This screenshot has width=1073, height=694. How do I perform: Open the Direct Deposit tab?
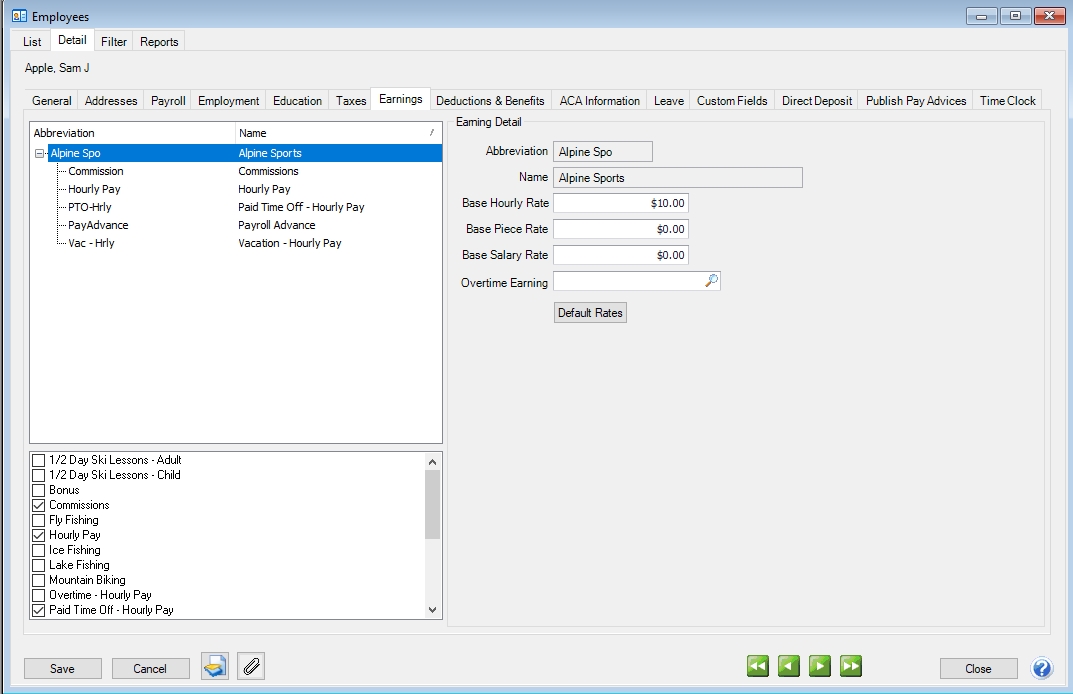[x=817, y=101]
